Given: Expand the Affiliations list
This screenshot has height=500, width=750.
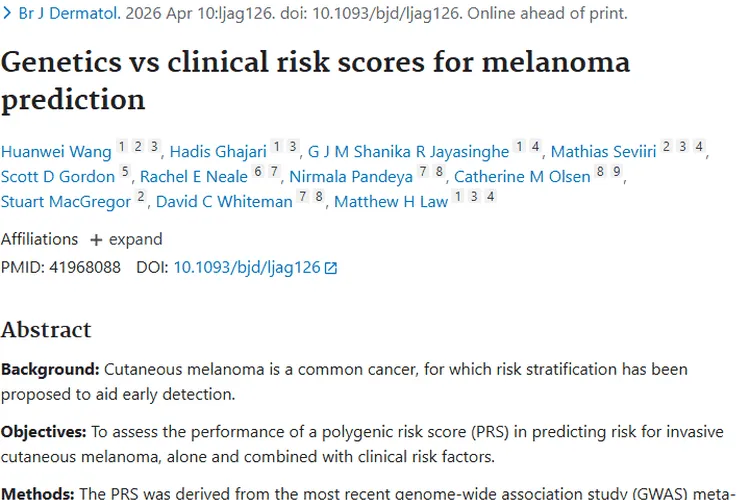Looking at the screenshot, I should pos(125,240).
